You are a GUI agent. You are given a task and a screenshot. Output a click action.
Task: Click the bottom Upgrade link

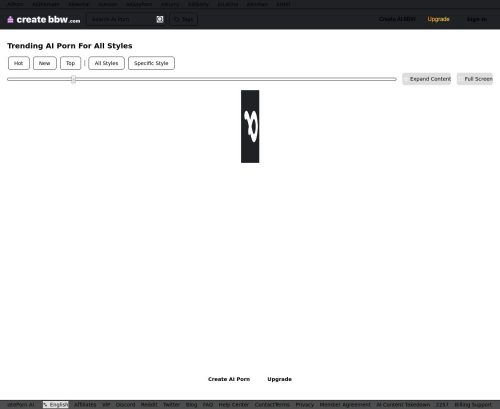[279, 379]
